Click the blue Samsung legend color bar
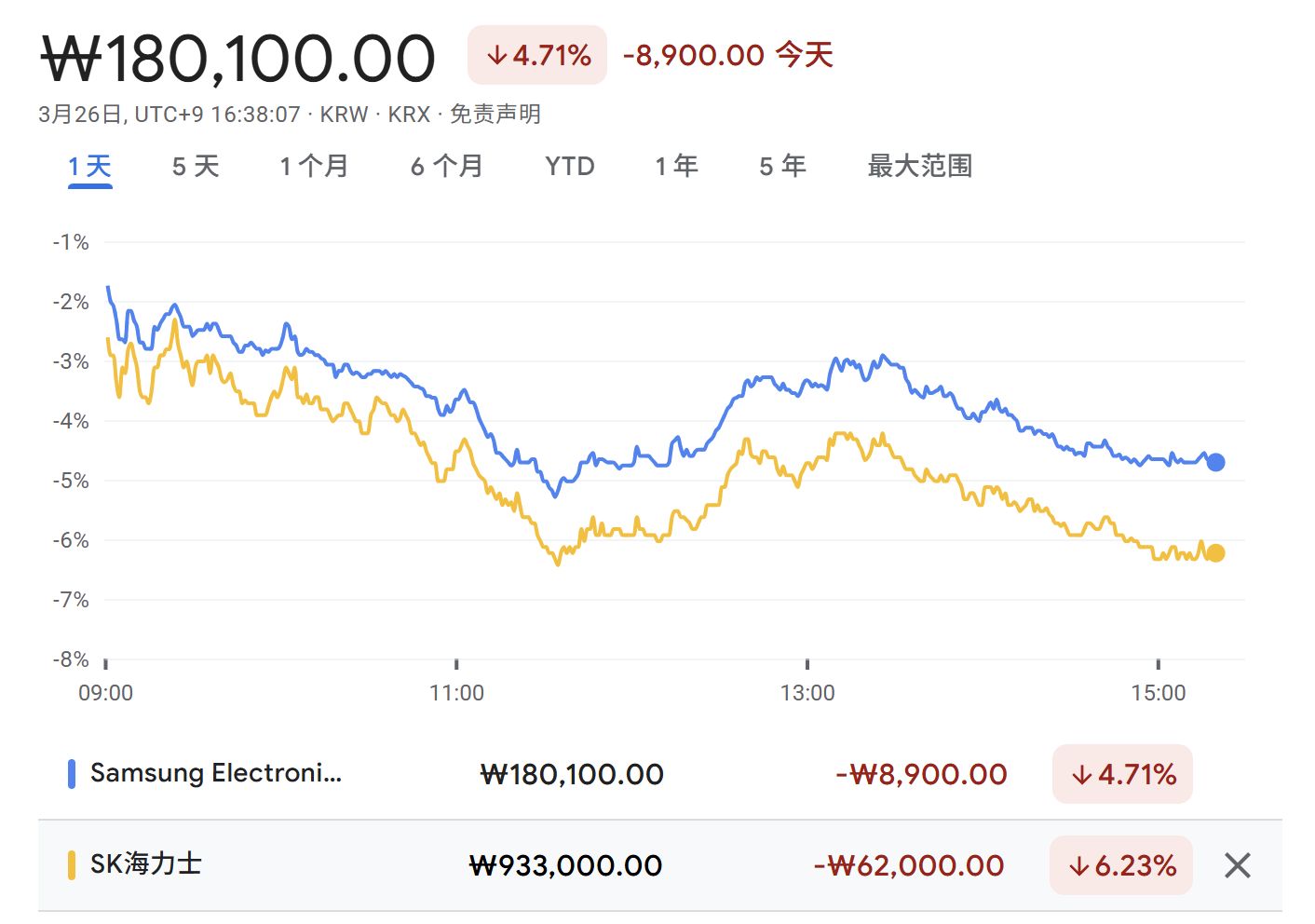 tap(72, 774)
